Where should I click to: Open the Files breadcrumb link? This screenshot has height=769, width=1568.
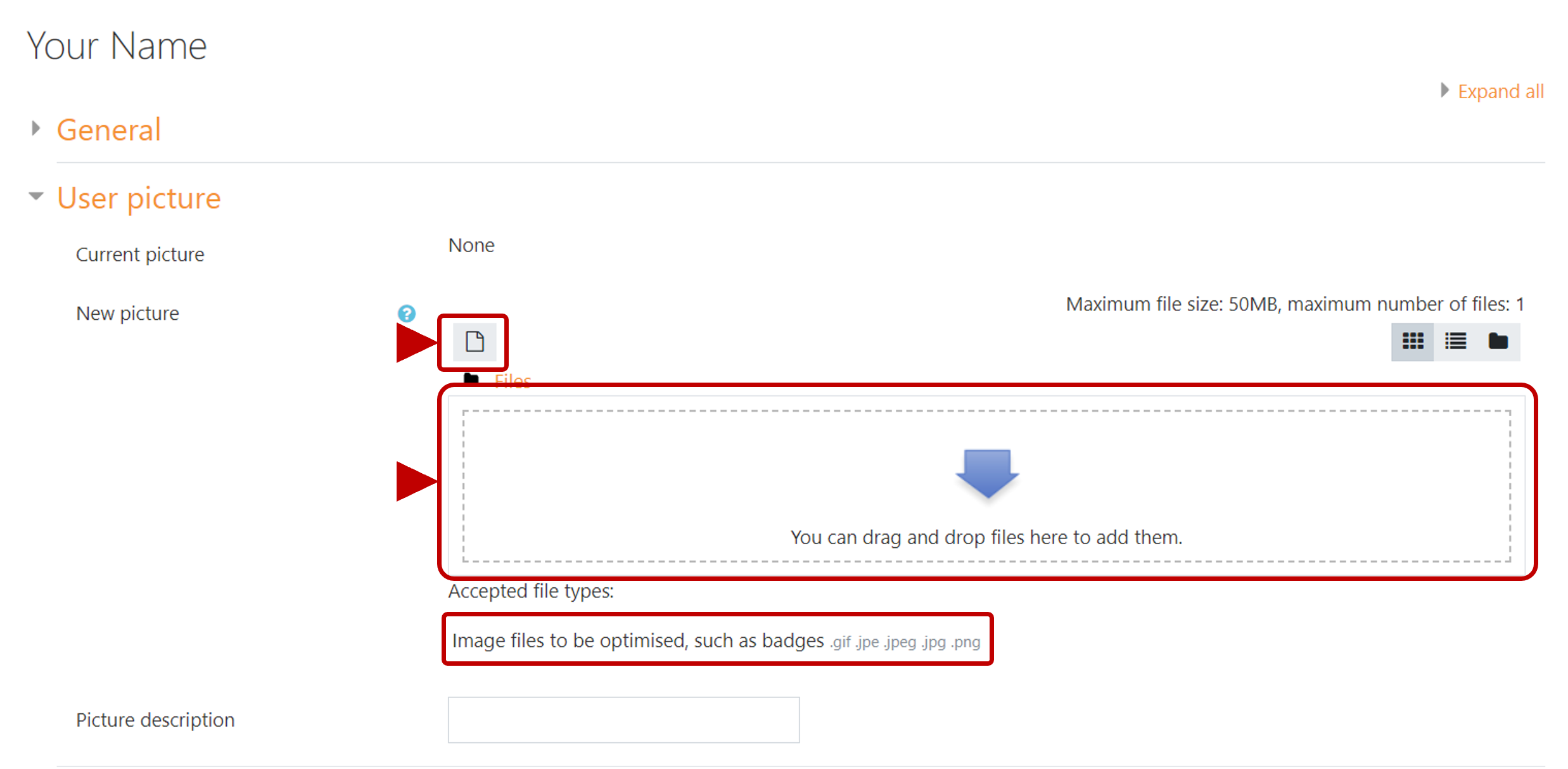coord(511,379)
